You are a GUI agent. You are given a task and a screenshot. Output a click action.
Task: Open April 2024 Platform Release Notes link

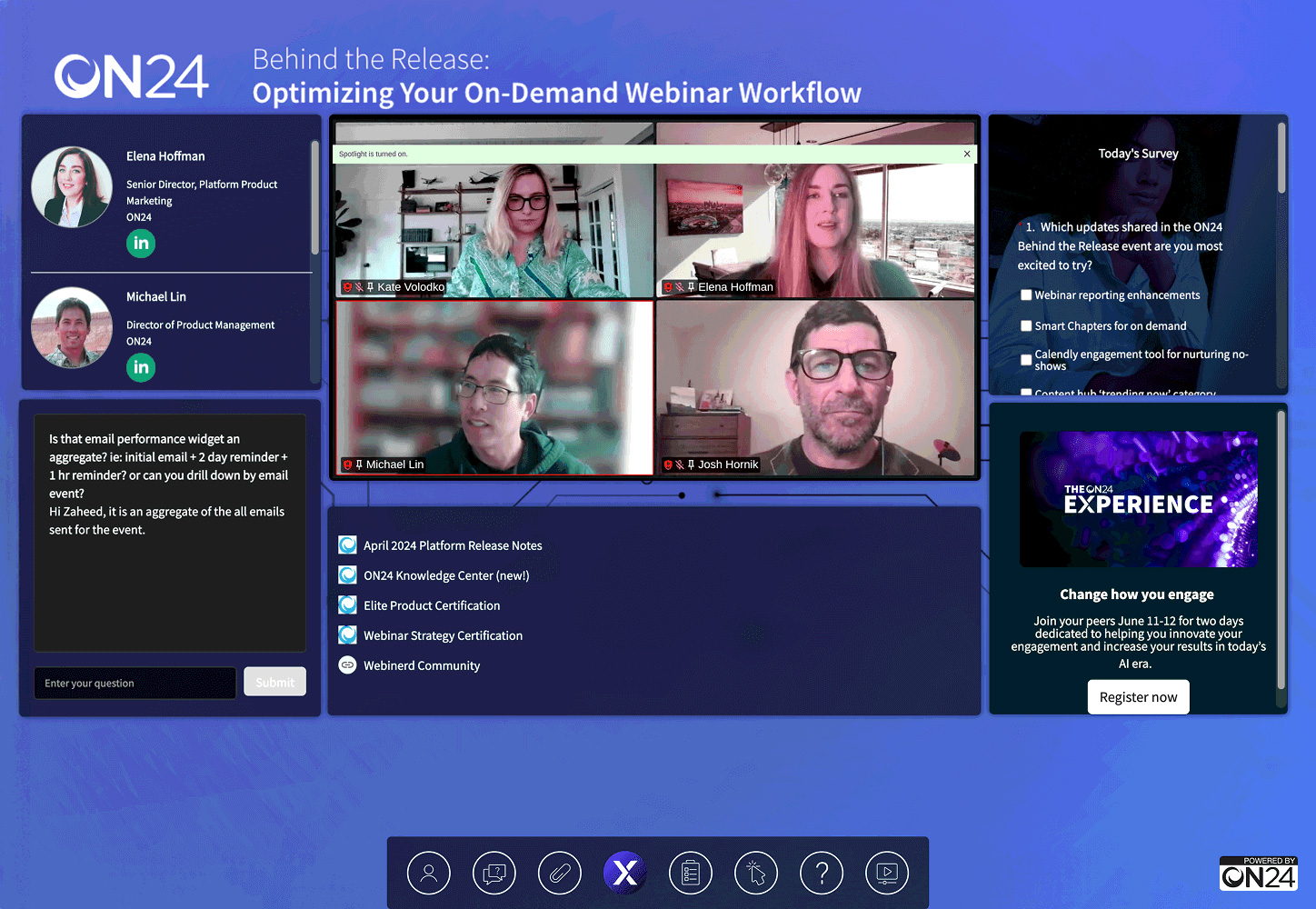pyautogui.click(x=453, y=545)
